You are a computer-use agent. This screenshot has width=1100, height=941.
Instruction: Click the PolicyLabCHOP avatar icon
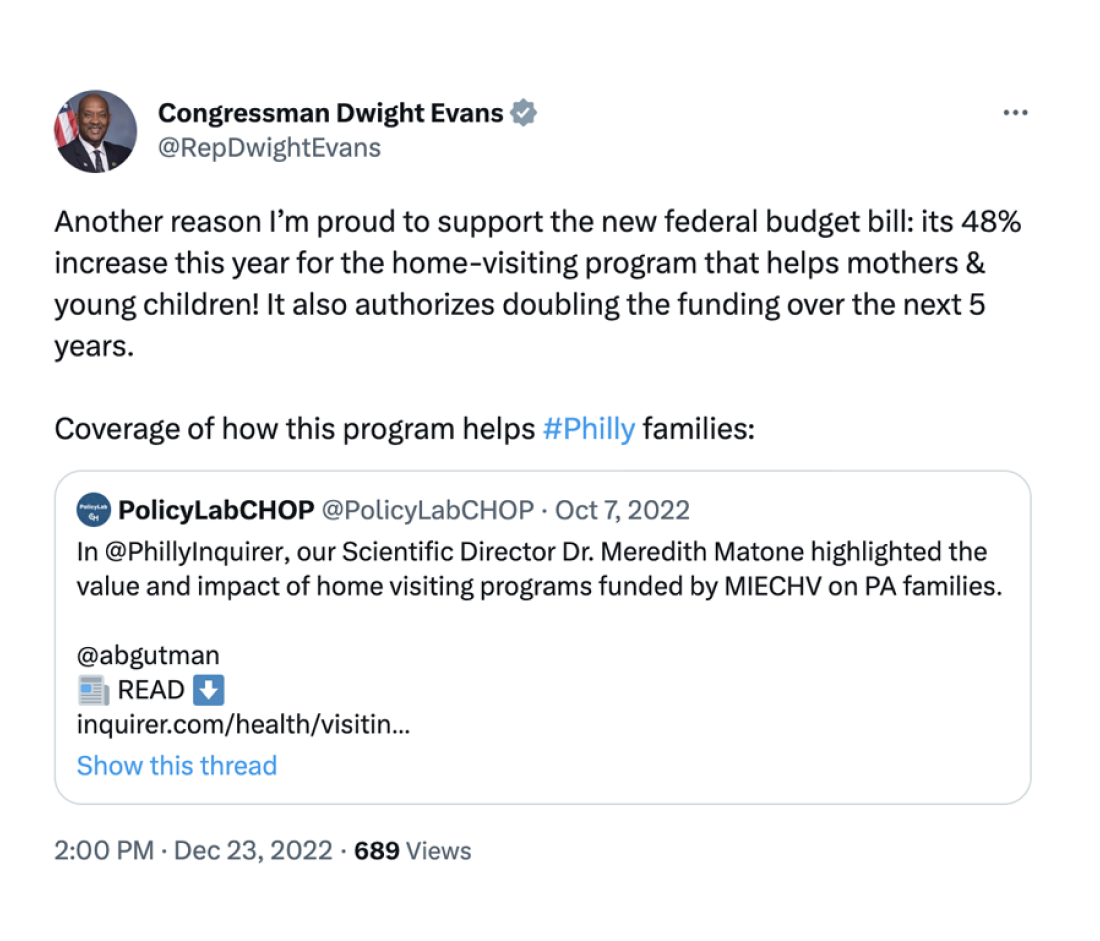pyautogui.click(x=93, y=511)
